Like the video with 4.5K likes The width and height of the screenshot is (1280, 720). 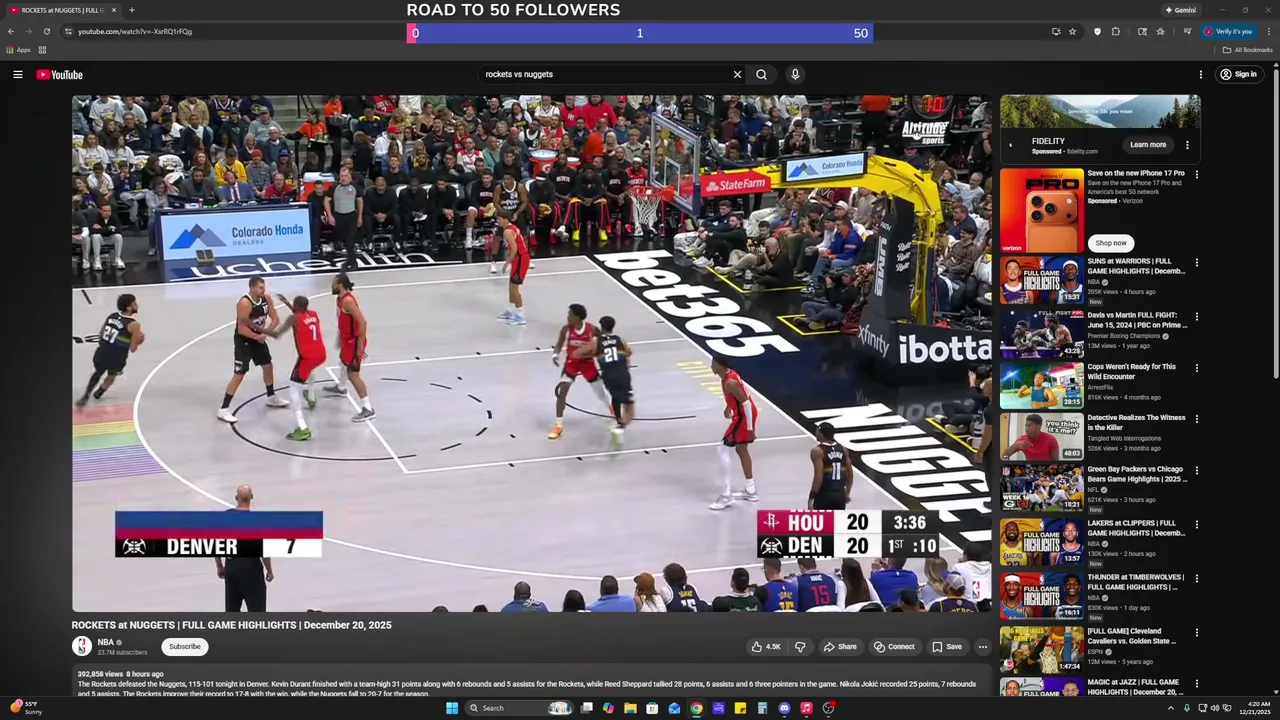pos(766,647)
